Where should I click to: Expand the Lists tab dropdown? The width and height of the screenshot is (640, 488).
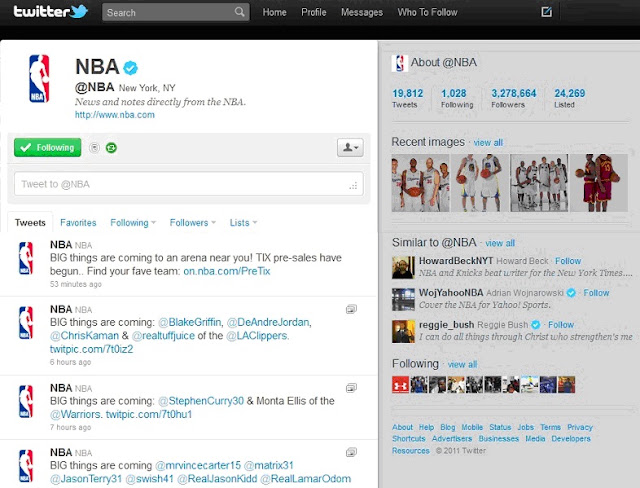coord(243,222)
